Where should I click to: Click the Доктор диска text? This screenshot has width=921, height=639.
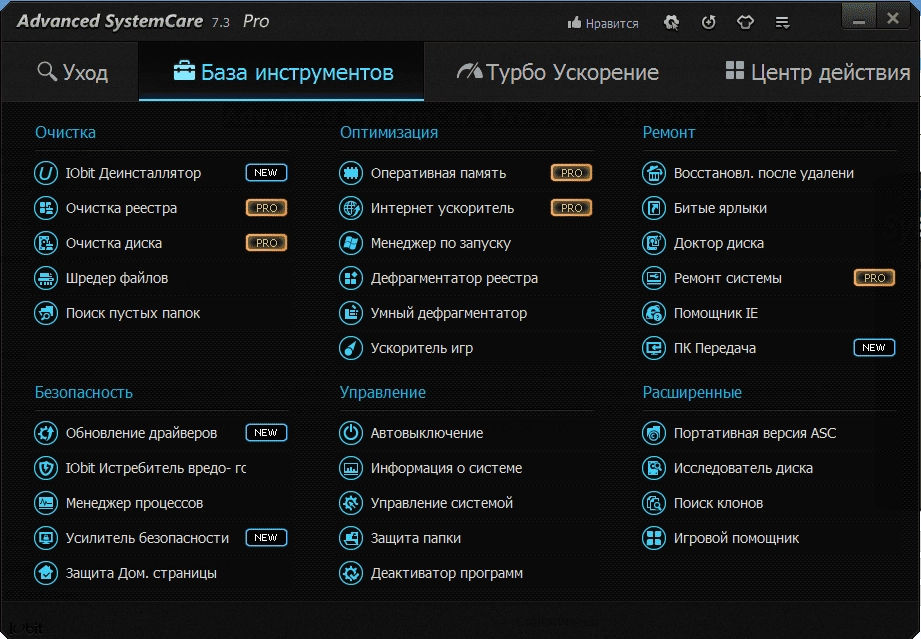(718, 243)
